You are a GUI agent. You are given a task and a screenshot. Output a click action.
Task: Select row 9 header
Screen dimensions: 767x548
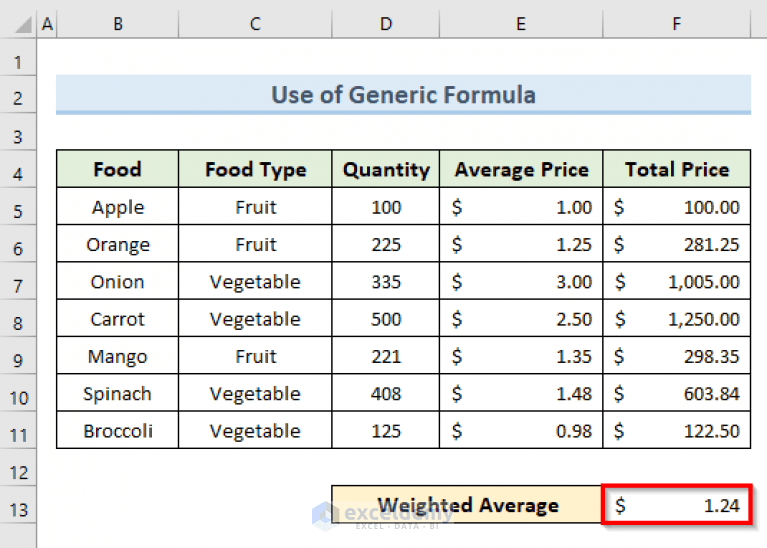coord(18,356)
